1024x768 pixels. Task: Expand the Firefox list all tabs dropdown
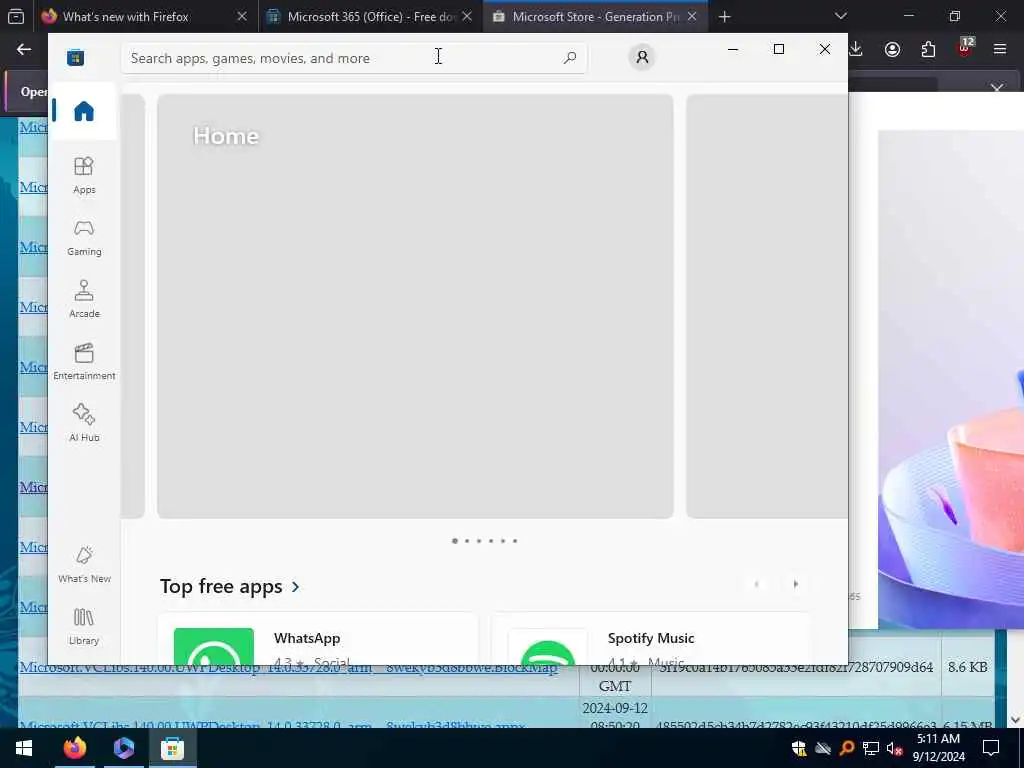click(x=841, y=16)
